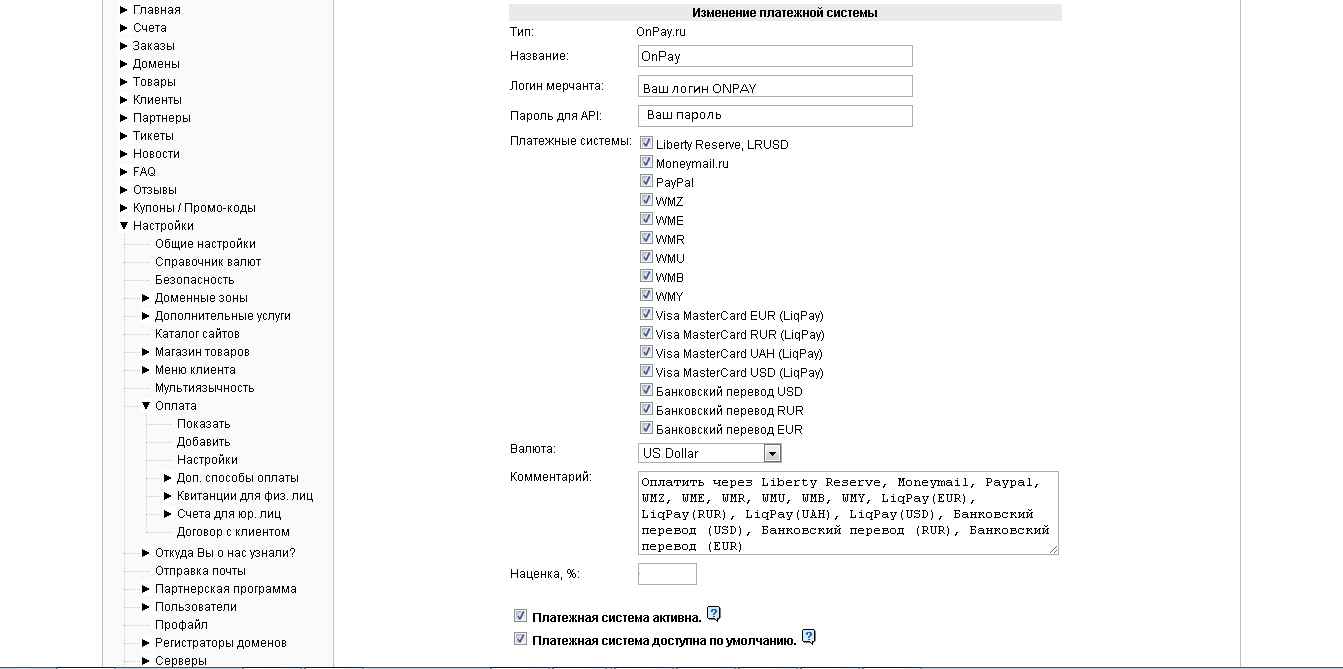Uncheck the PayPal payment system checkbox

(646, 181)
